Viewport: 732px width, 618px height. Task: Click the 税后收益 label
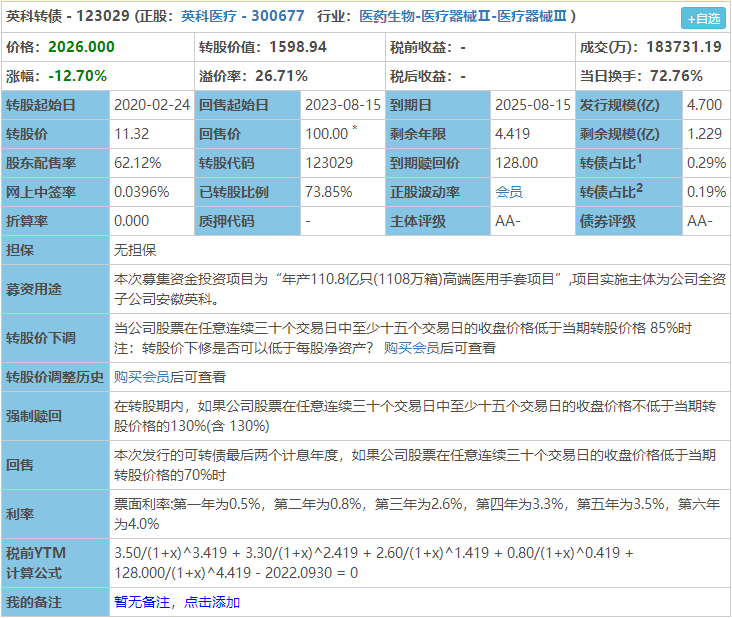pos(421,76)
